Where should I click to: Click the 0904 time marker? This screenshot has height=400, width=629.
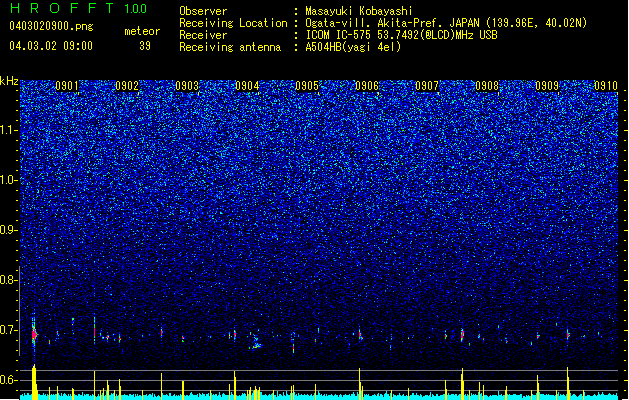point(247,86)
